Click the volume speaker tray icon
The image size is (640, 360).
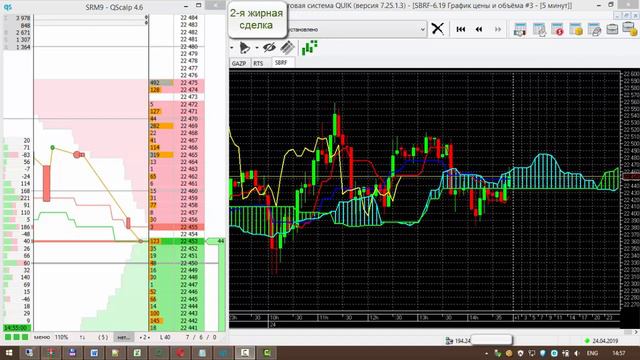tap(576, 353)
